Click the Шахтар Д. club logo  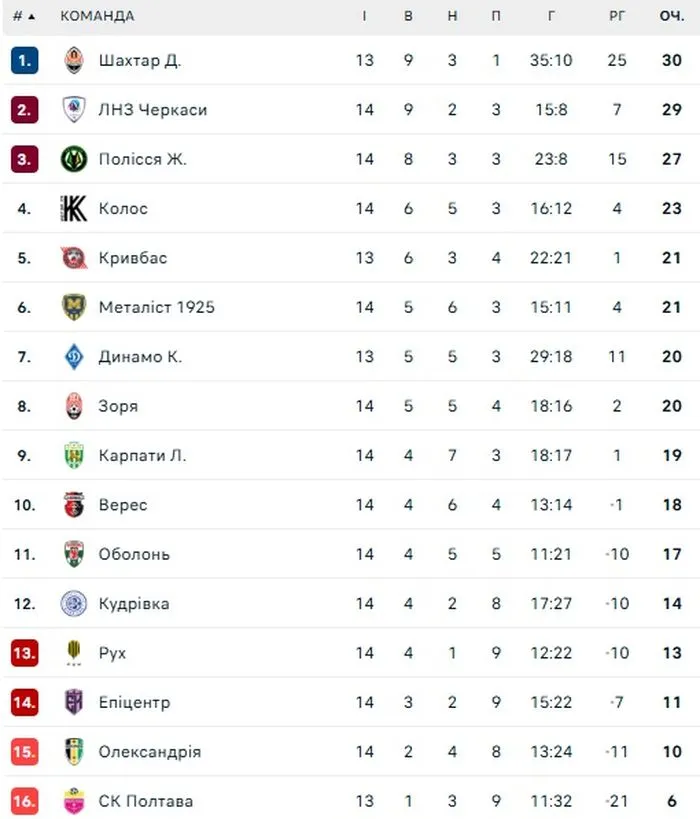coord(74,60)
